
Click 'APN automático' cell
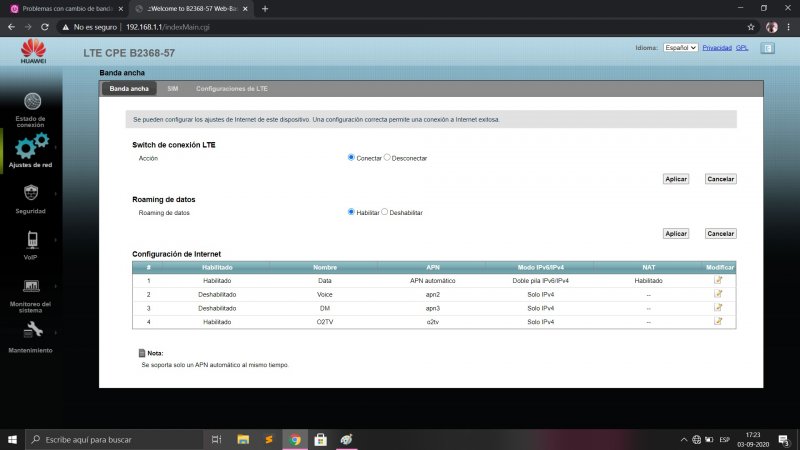[x=433, y=281]
